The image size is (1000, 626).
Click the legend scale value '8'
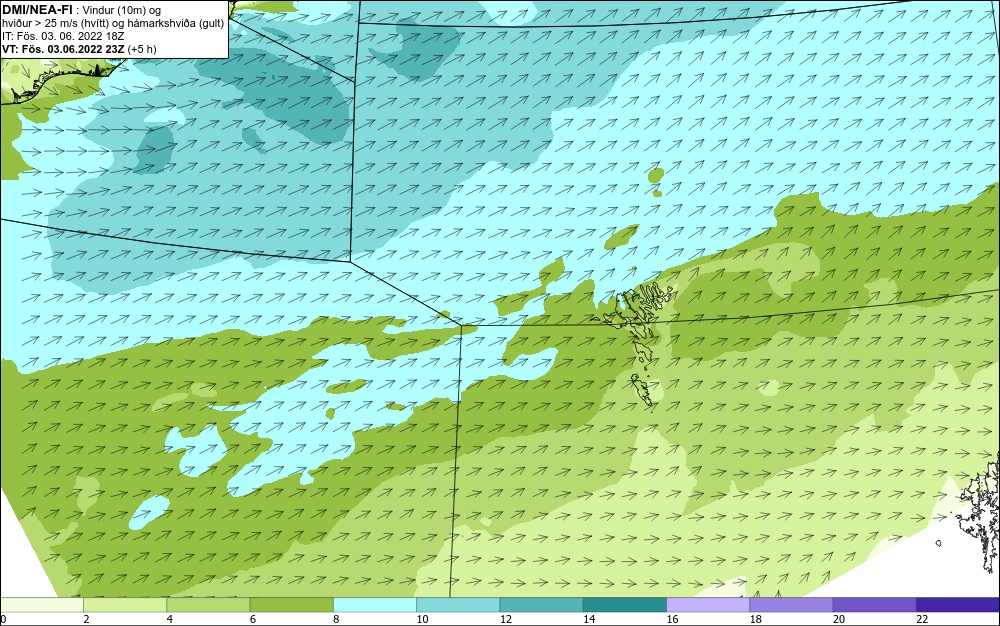point(336,619)
